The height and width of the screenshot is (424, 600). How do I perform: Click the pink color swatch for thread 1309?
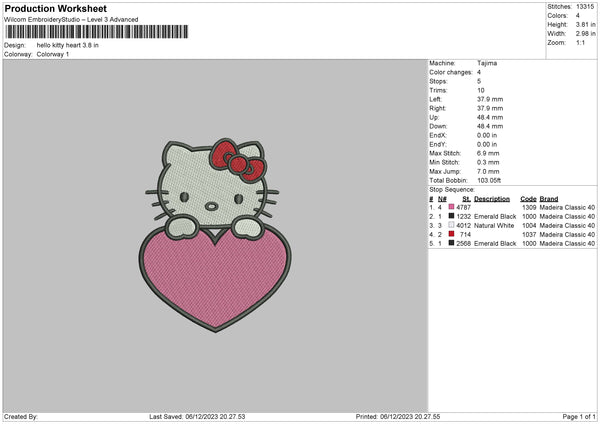point(451,207)
